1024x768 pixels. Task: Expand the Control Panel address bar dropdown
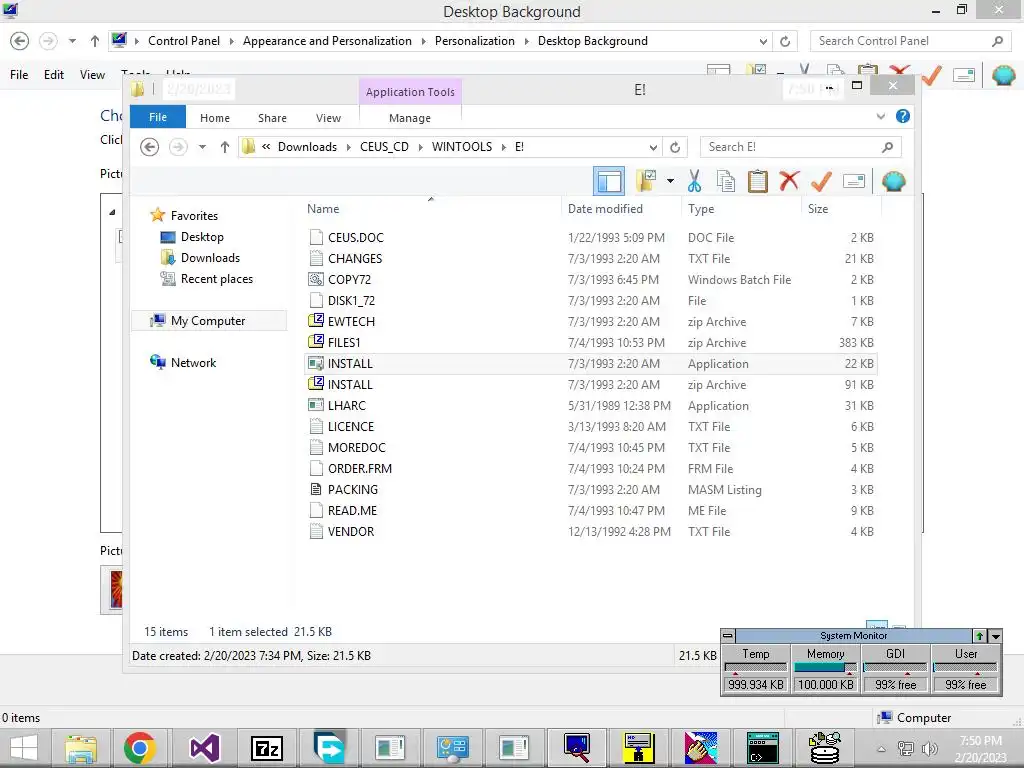pyautogui.click(x=763, y=41)
